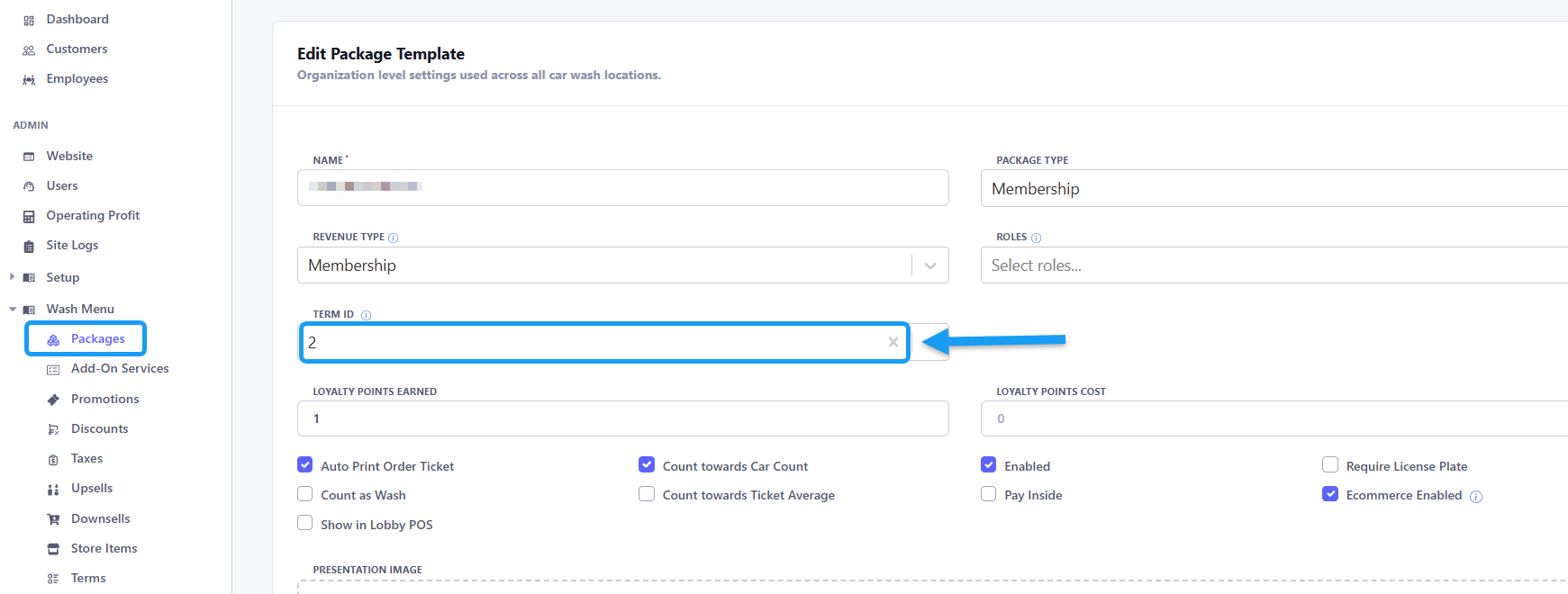Open the Term ID dropdown

930,342
